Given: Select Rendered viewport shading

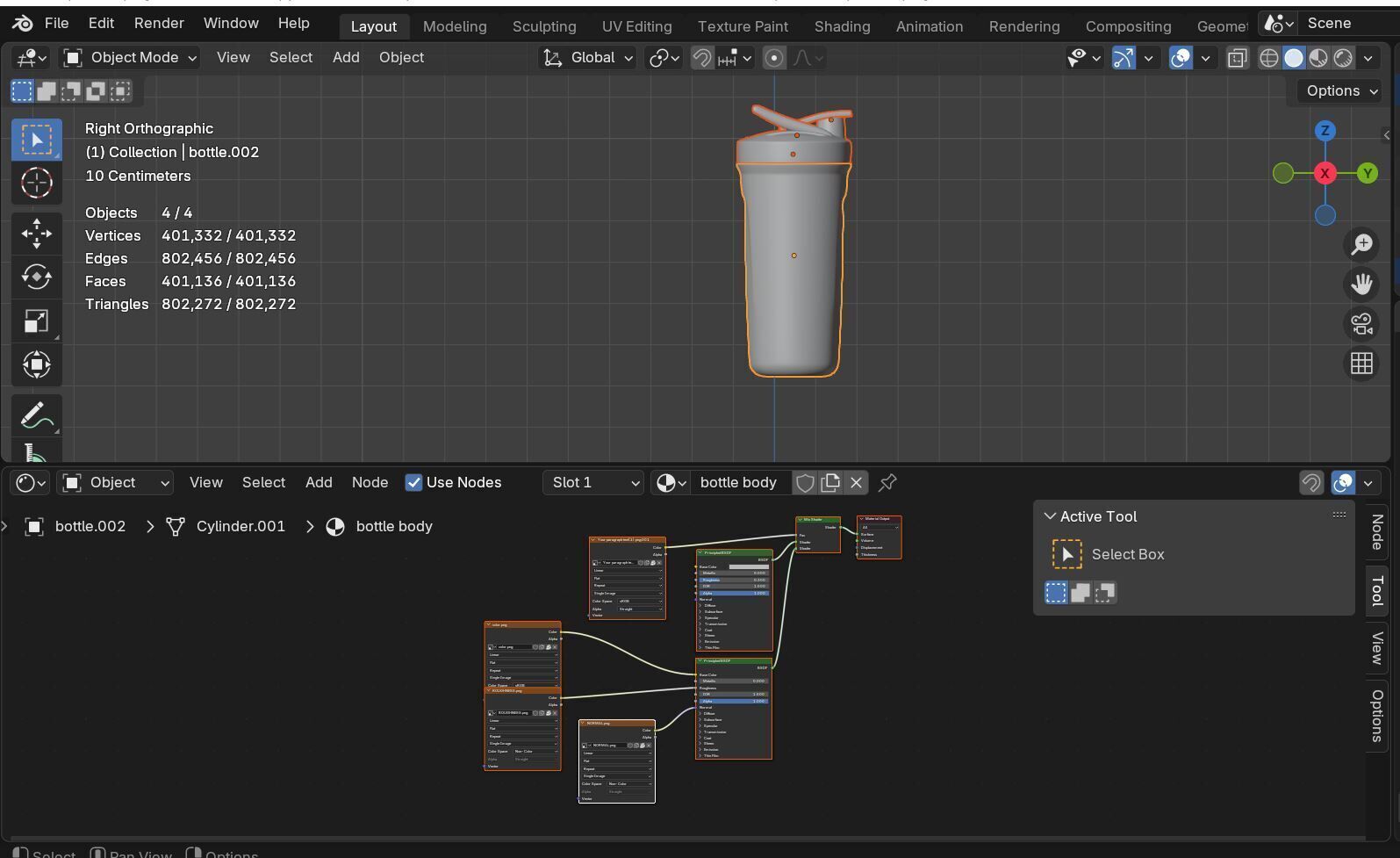Looking at the screenshot, I should click(x=1343, y=58).
